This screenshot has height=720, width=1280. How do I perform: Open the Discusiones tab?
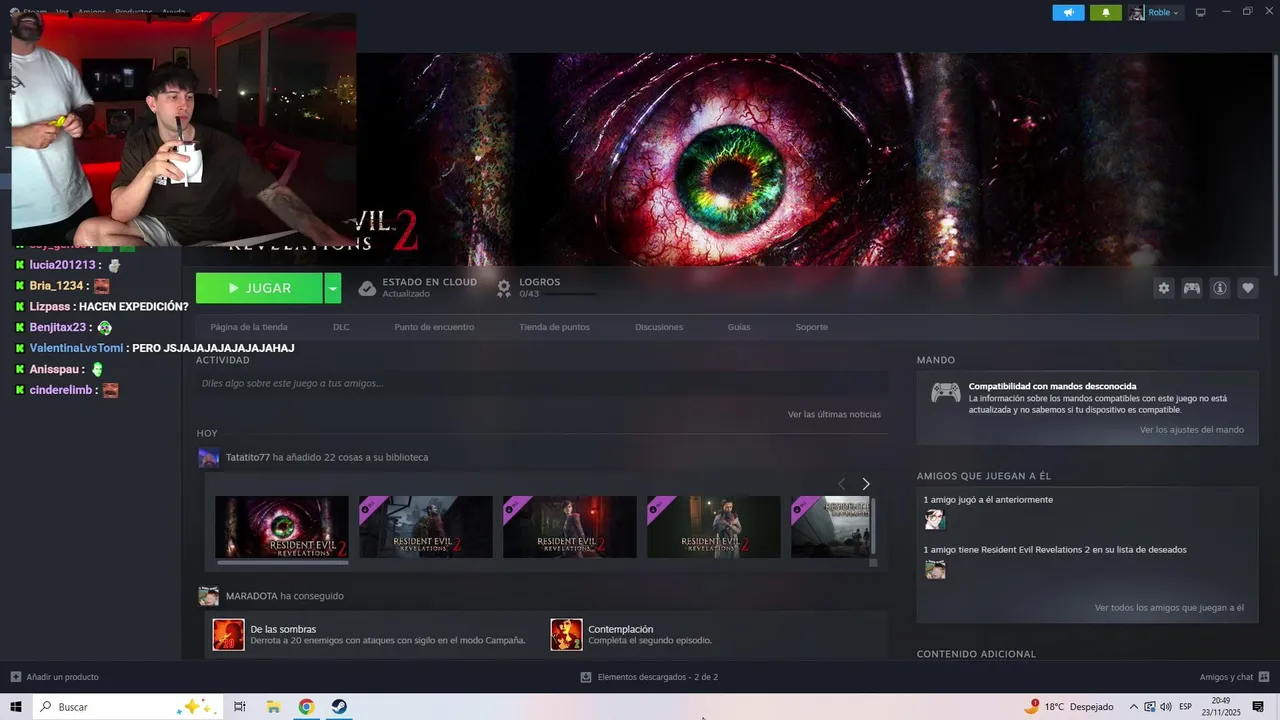point(659,327)
